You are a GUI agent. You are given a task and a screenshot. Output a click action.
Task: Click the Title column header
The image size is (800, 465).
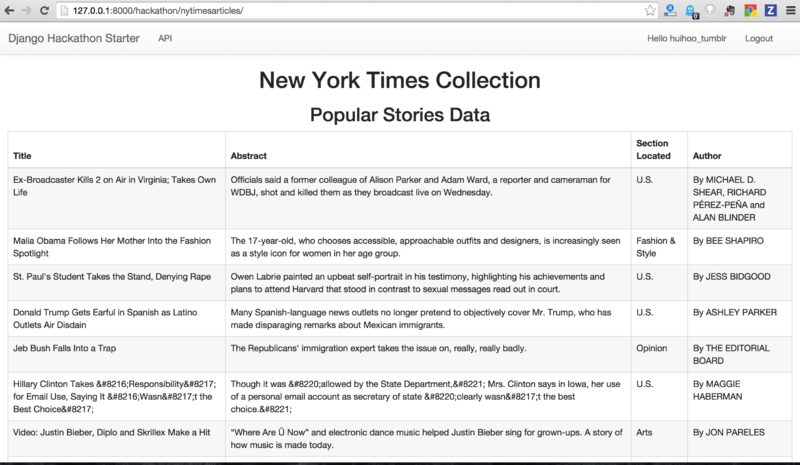pos(23,157)
